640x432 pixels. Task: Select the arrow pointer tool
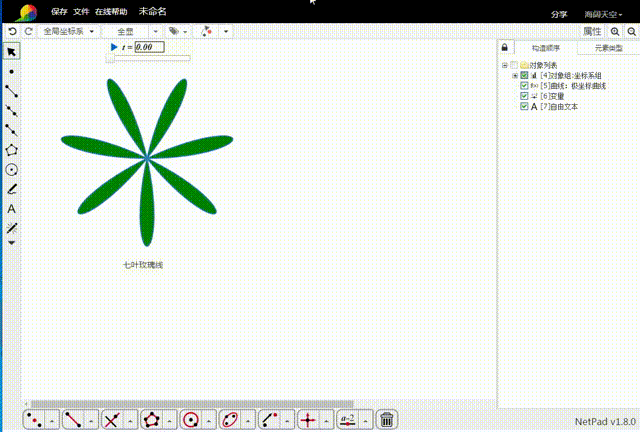pos(11,52)
